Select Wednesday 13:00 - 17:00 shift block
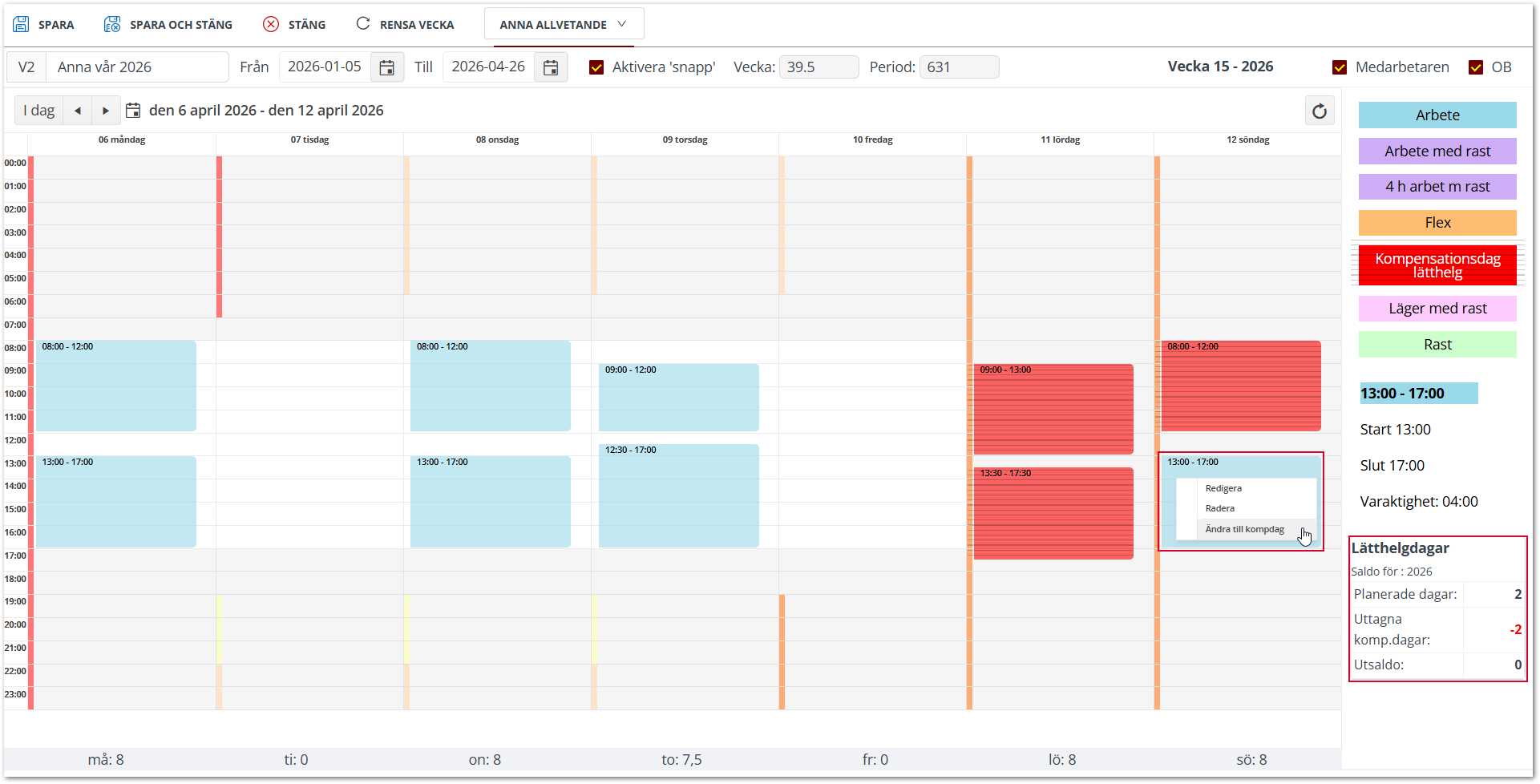Image resolution: width=1540 pixels, height=784 pixels. [491, 502]
